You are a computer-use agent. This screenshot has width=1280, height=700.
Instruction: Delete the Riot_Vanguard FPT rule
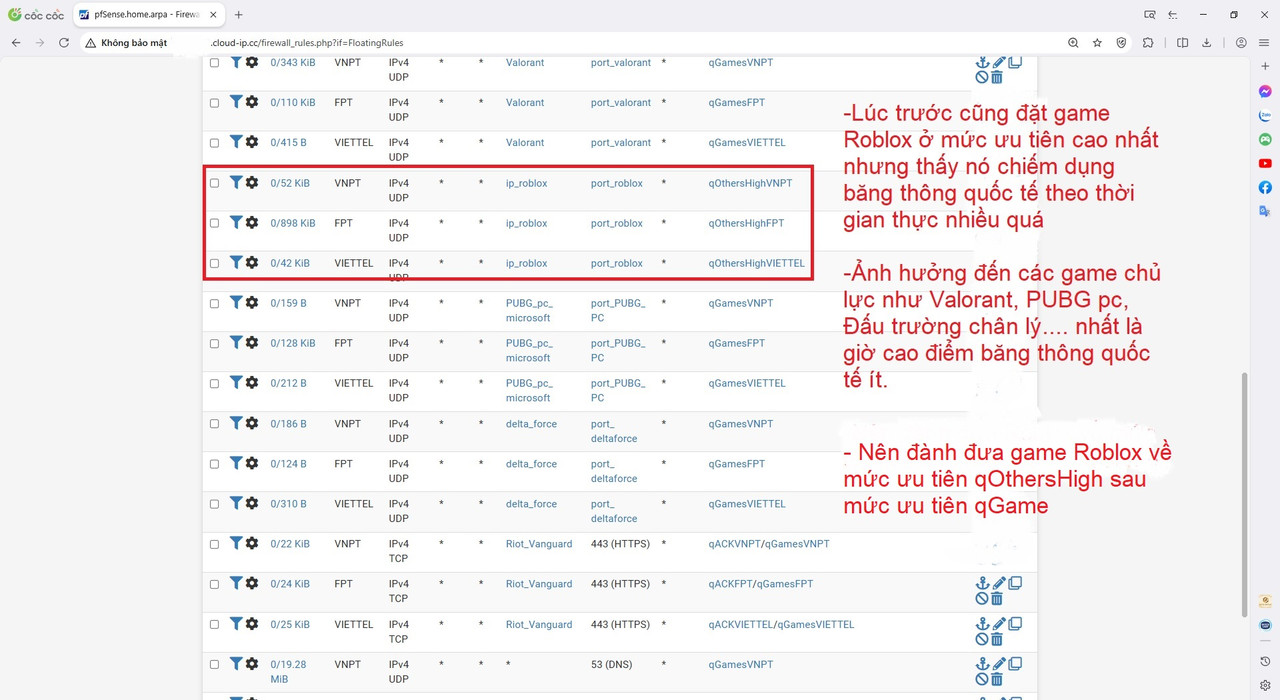997,598
